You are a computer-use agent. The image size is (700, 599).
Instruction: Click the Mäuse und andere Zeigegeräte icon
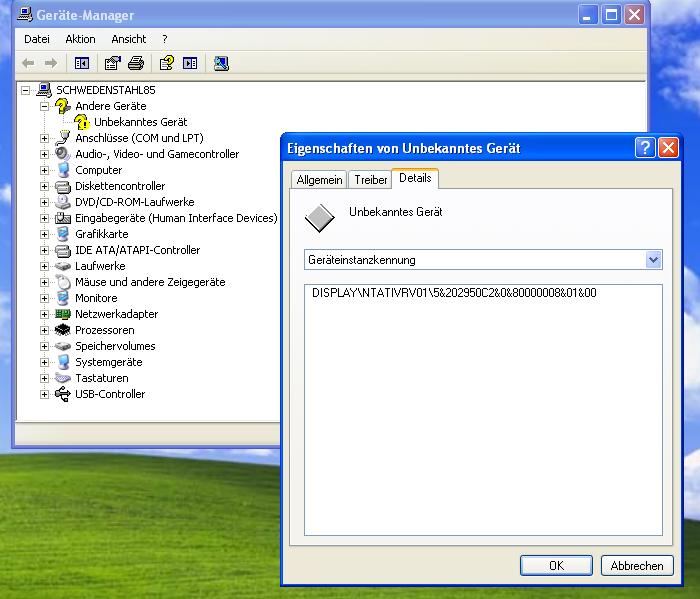click(x=63, y=282)
